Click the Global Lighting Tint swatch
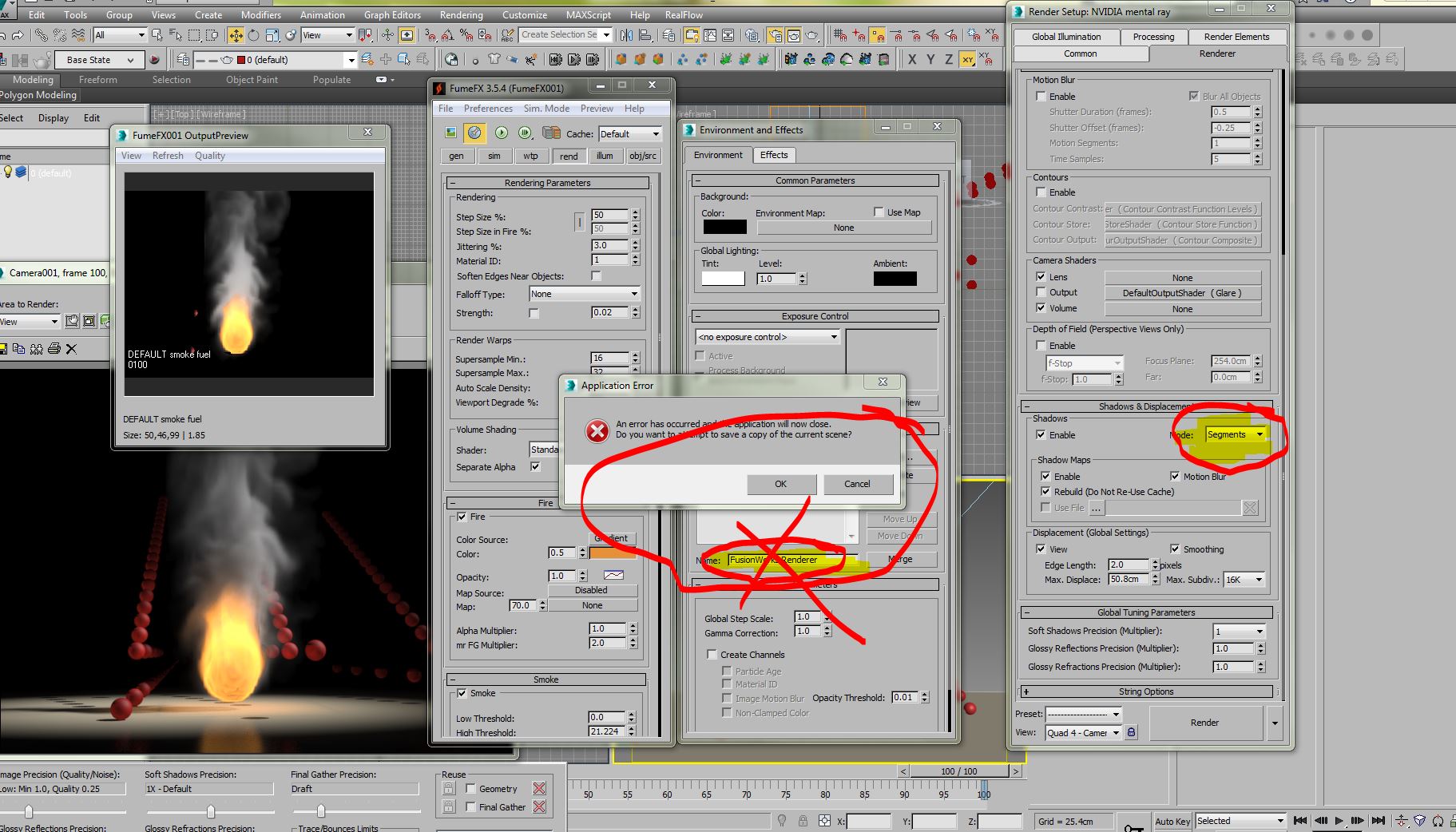Image resolution: width=1456 pixels, height=832 pixels. point(723,278)
